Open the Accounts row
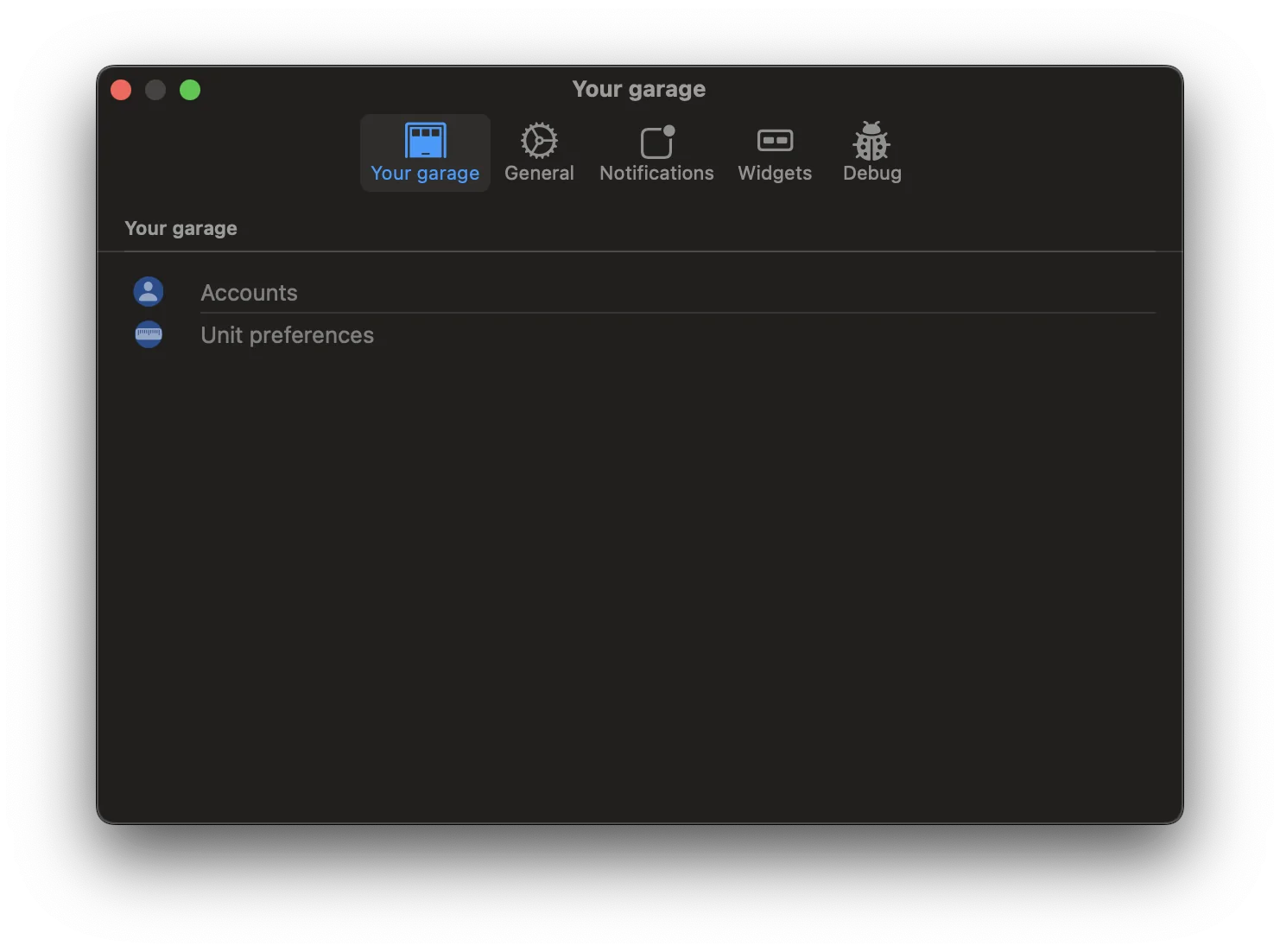1280x952 pixels. click(x=640, y=292)
